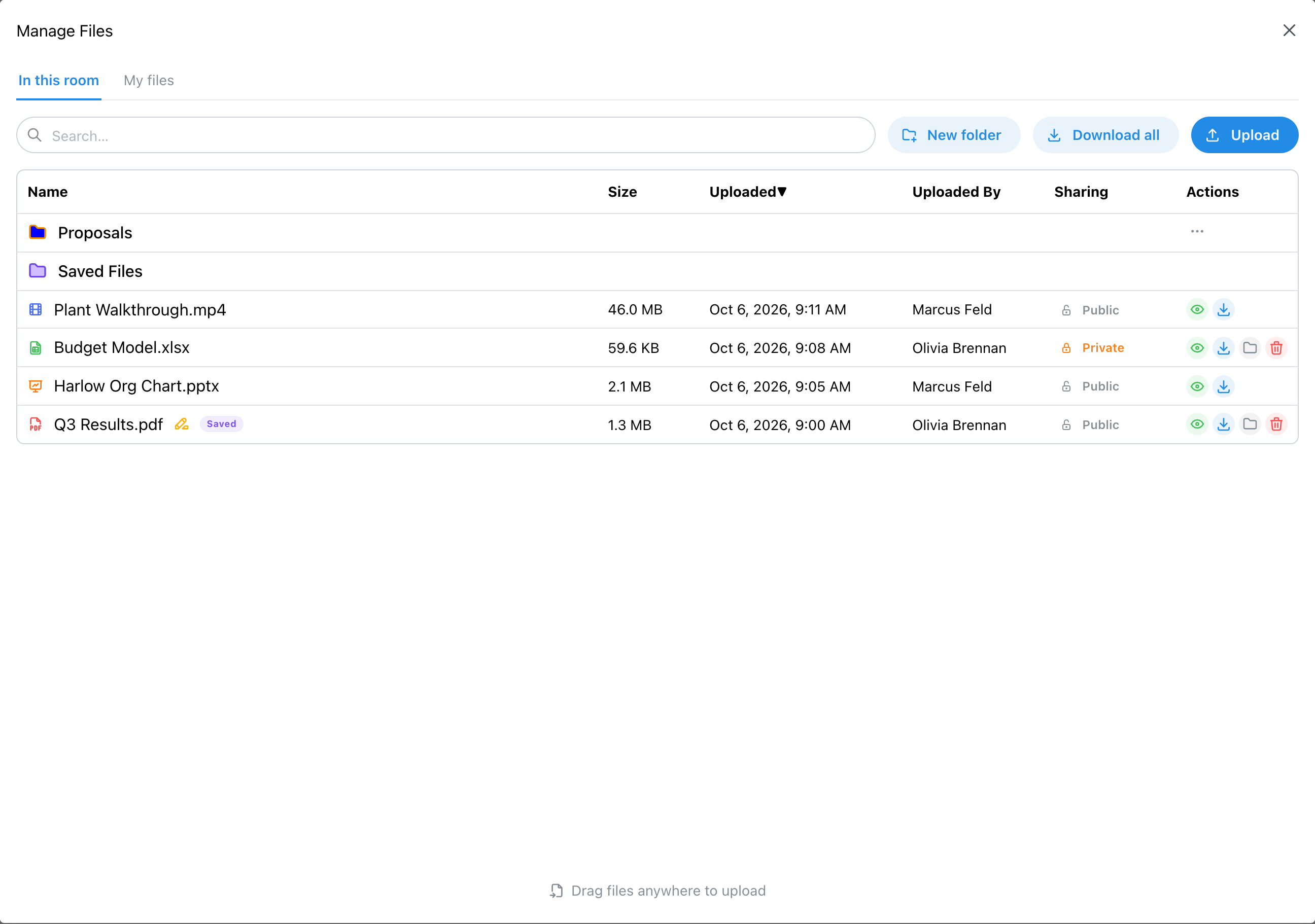This screenshot has height=924, width=1315.
Task: Sort files by Uploaded By column
Action: 956,192
